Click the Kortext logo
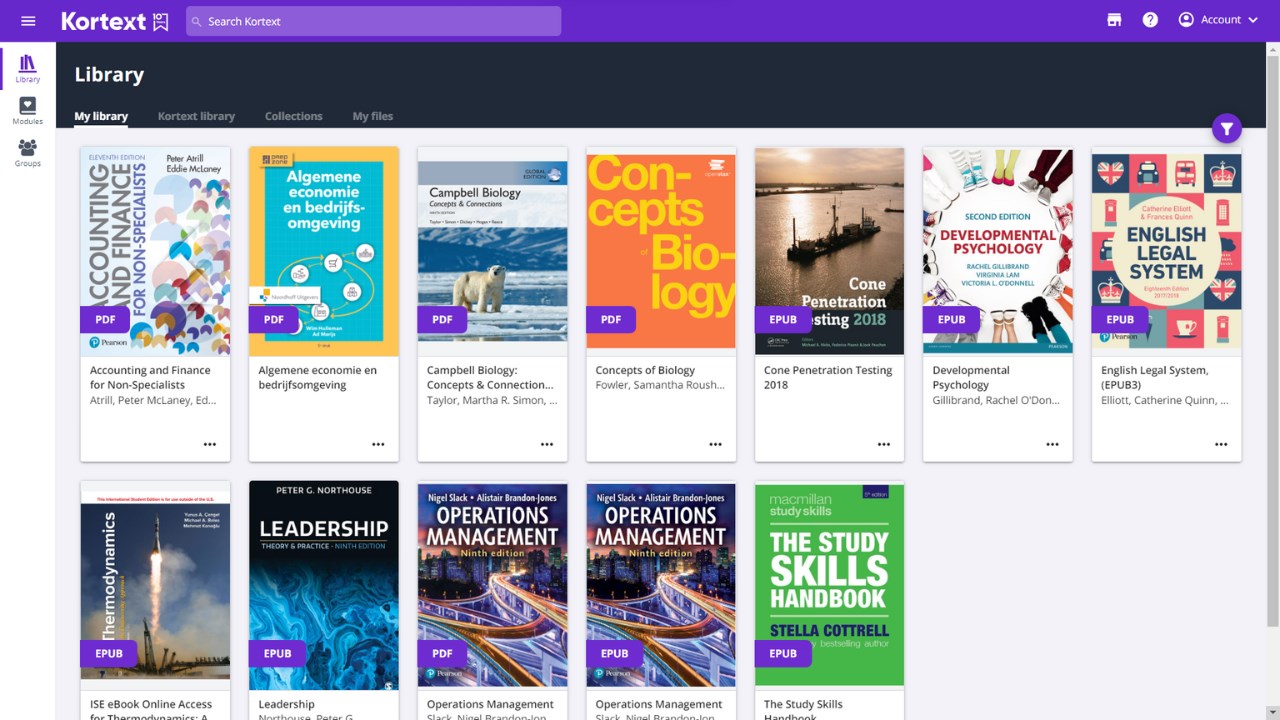1280x720 pixels. pyautogui.click(x=115, y=21)
